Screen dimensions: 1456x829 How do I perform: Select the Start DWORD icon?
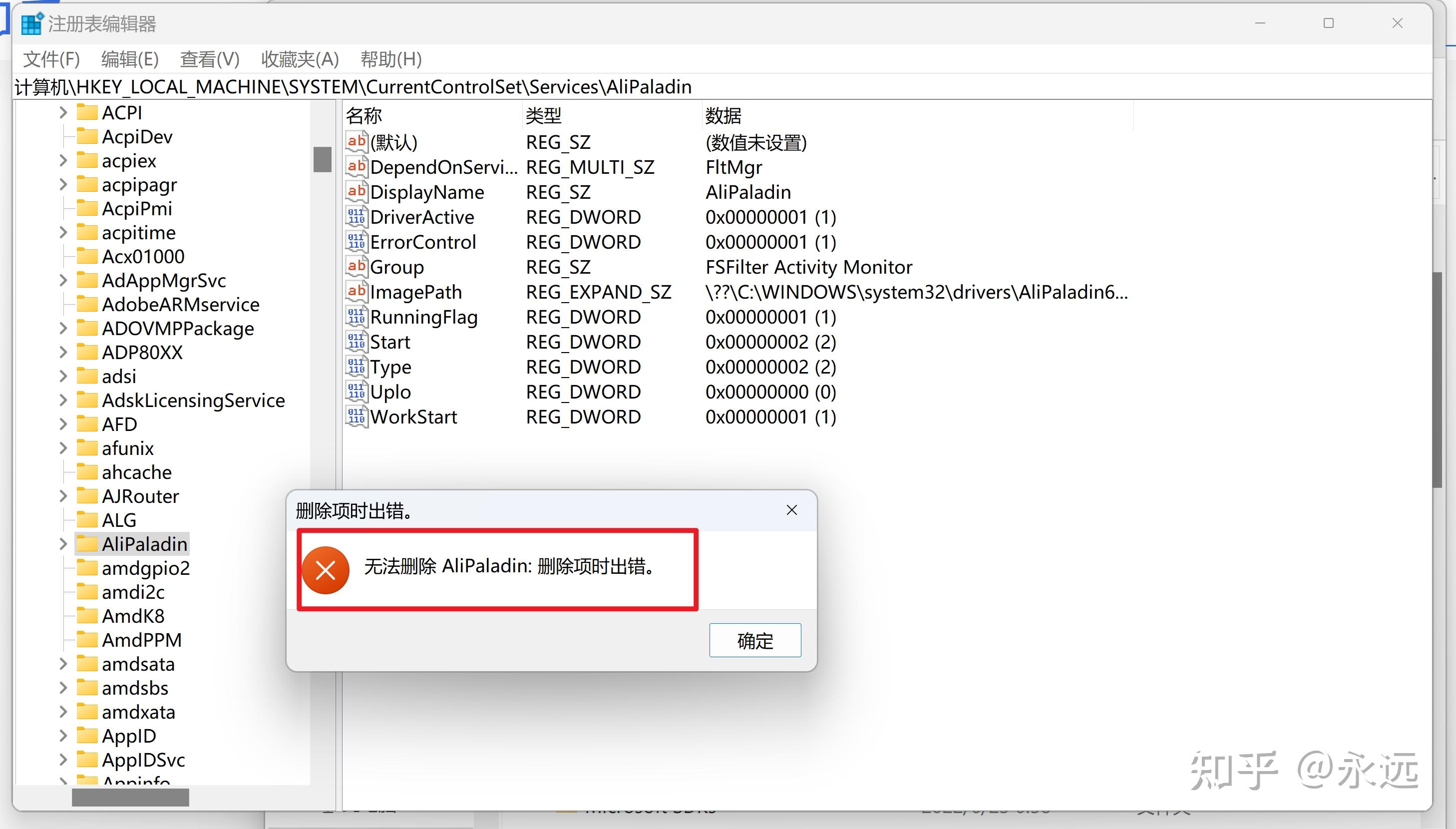click(357, 342)
